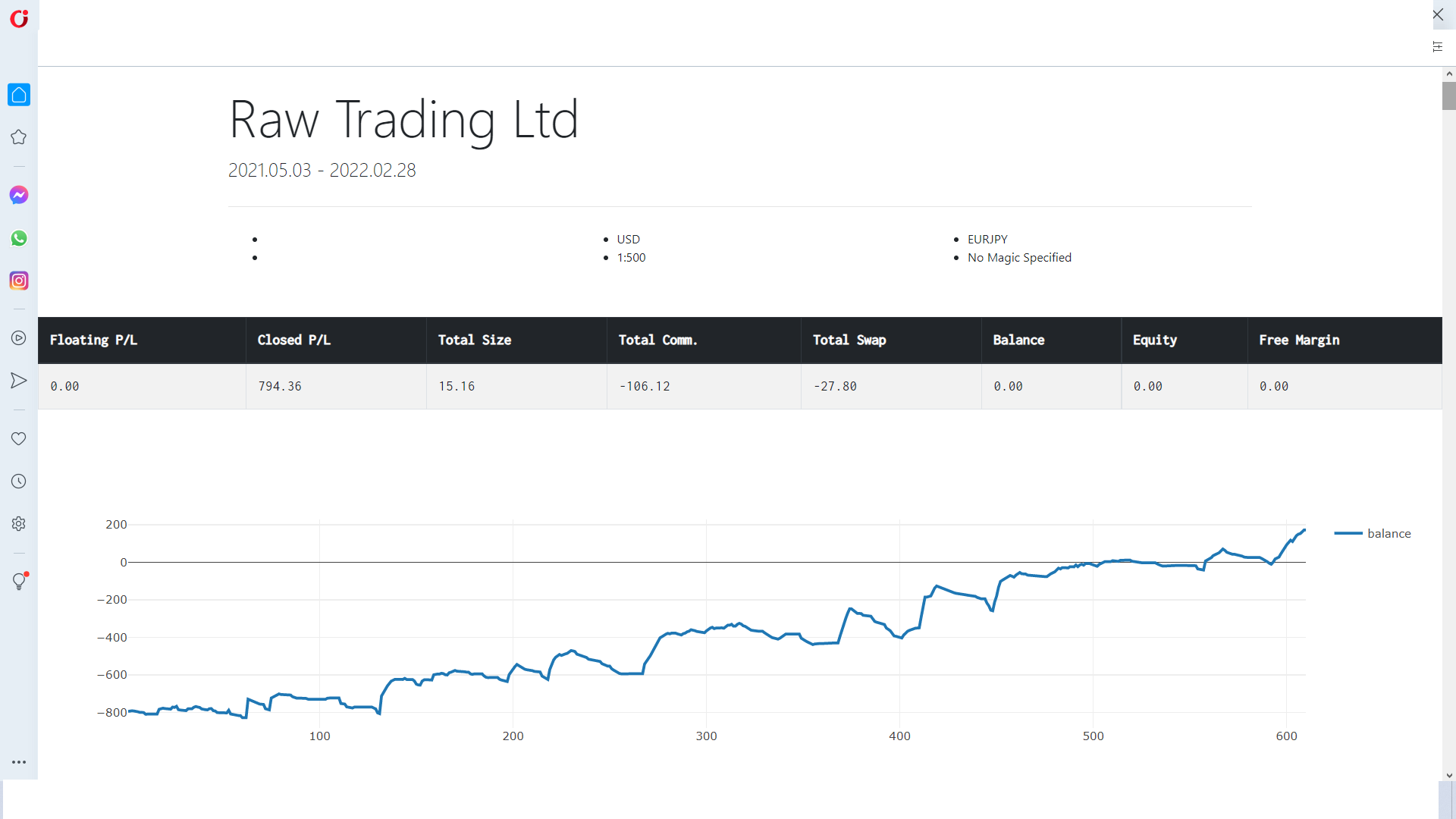The image size is (1456, 819).
Task: Toggle the balance legend entry
Action: coord(1373,533)
